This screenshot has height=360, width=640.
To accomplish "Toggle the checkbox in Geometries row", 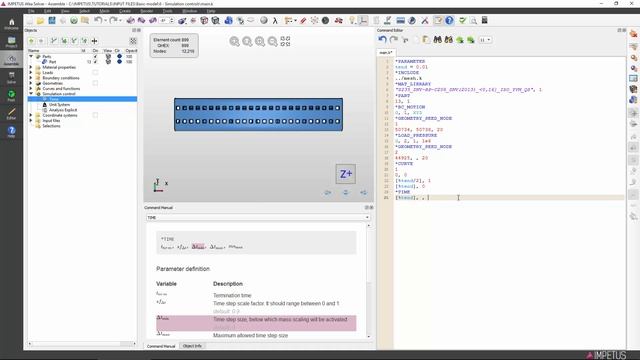I will pos(95,83).
